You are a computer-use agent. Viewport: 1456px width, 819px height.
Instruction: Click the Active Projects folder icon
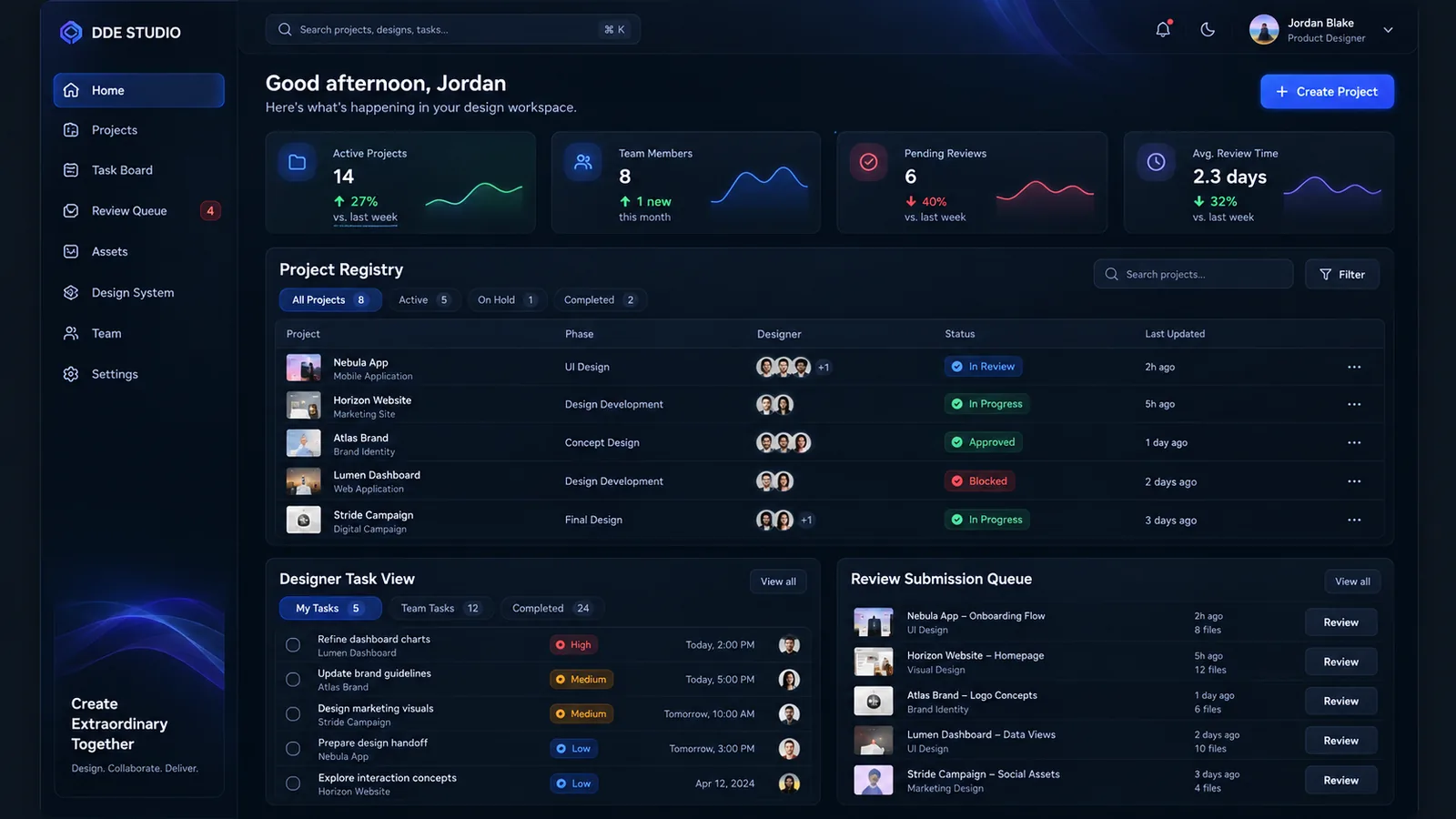point(297,162)
